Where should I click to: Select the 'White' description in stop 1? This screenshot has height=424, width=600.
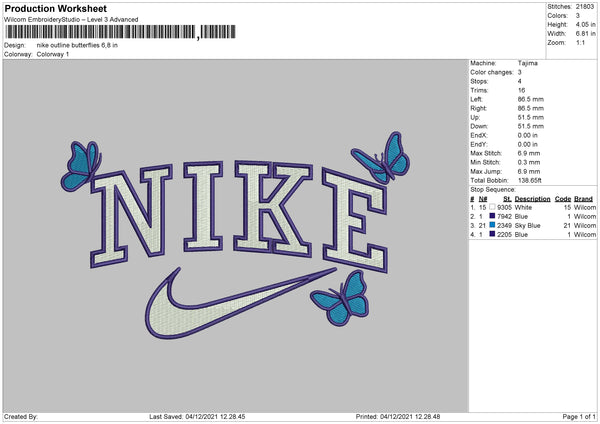523,207
